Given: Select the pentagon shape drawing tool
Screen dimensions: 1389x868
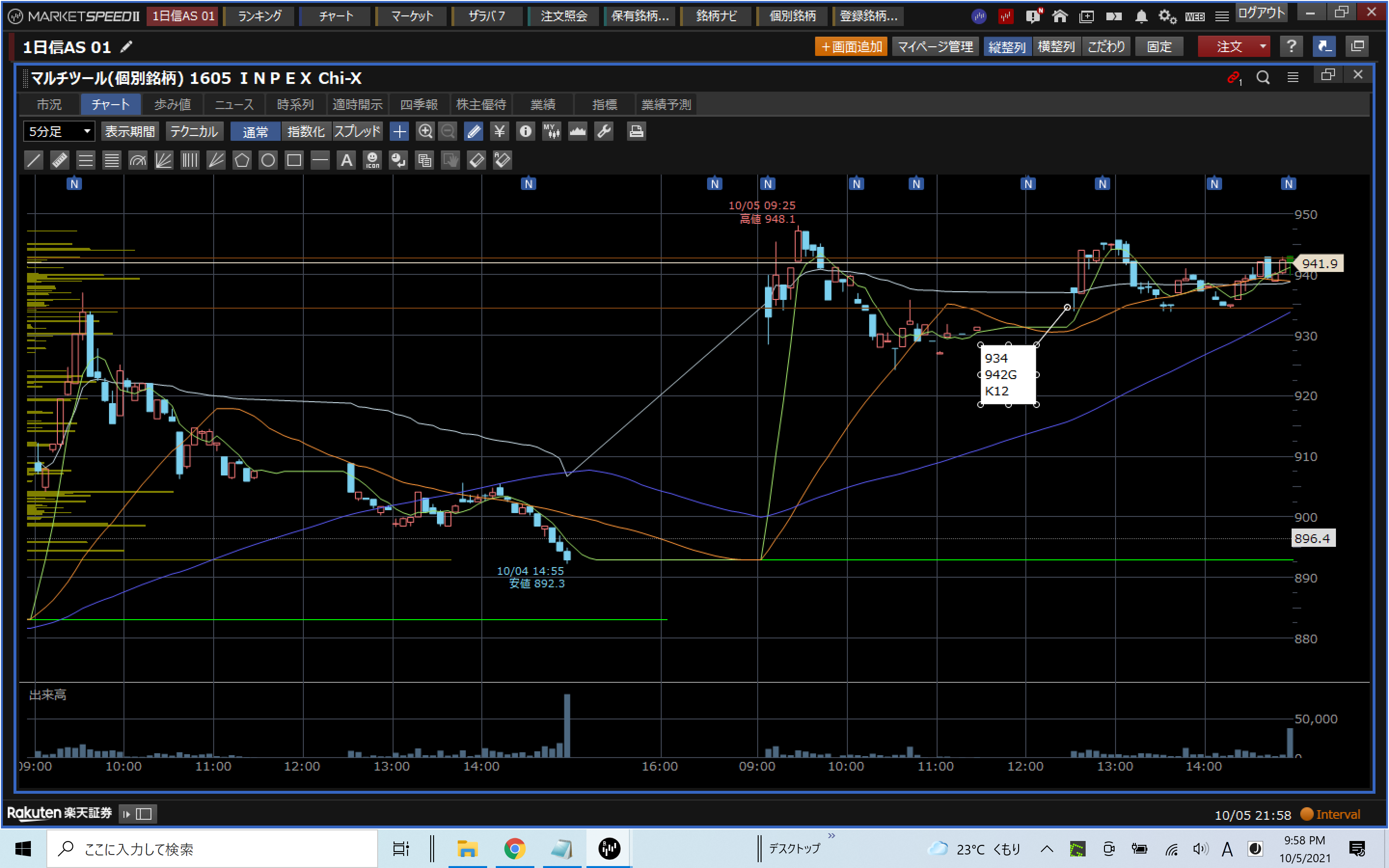Looking at the screenshot, I should pyautogui.click(x=242, y=160).
